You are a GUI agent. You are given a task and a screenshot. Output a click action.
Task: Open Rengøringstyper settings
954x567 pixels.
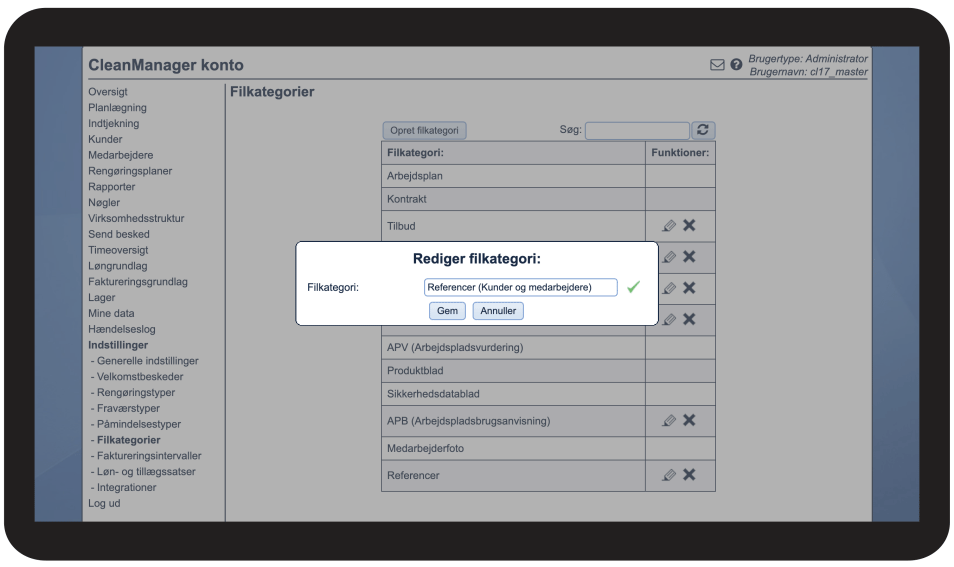(x=136, y=392)
